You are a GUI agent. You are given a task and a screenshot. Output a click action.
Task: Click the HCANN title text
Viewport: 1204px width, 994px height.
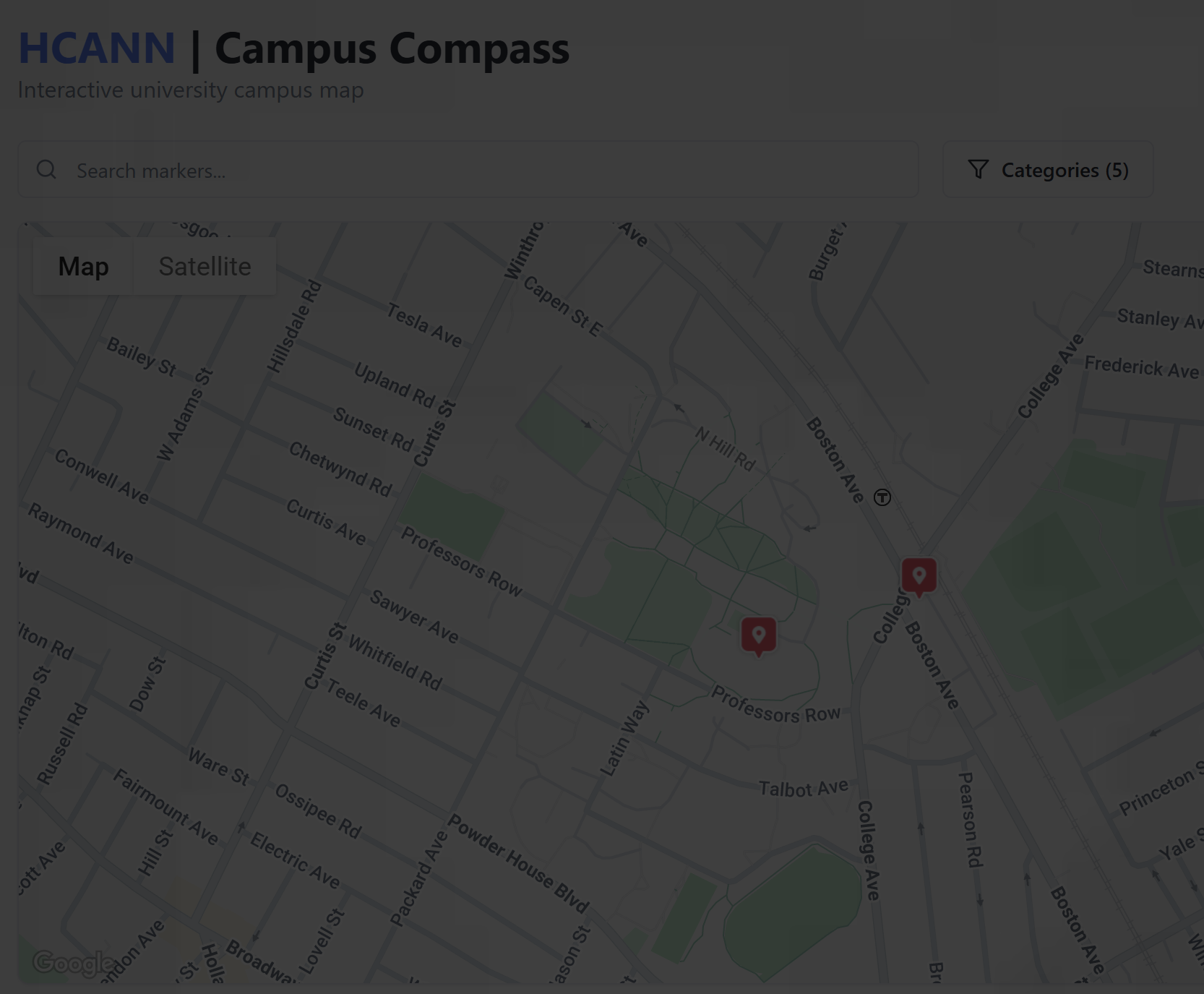(97, 48)
